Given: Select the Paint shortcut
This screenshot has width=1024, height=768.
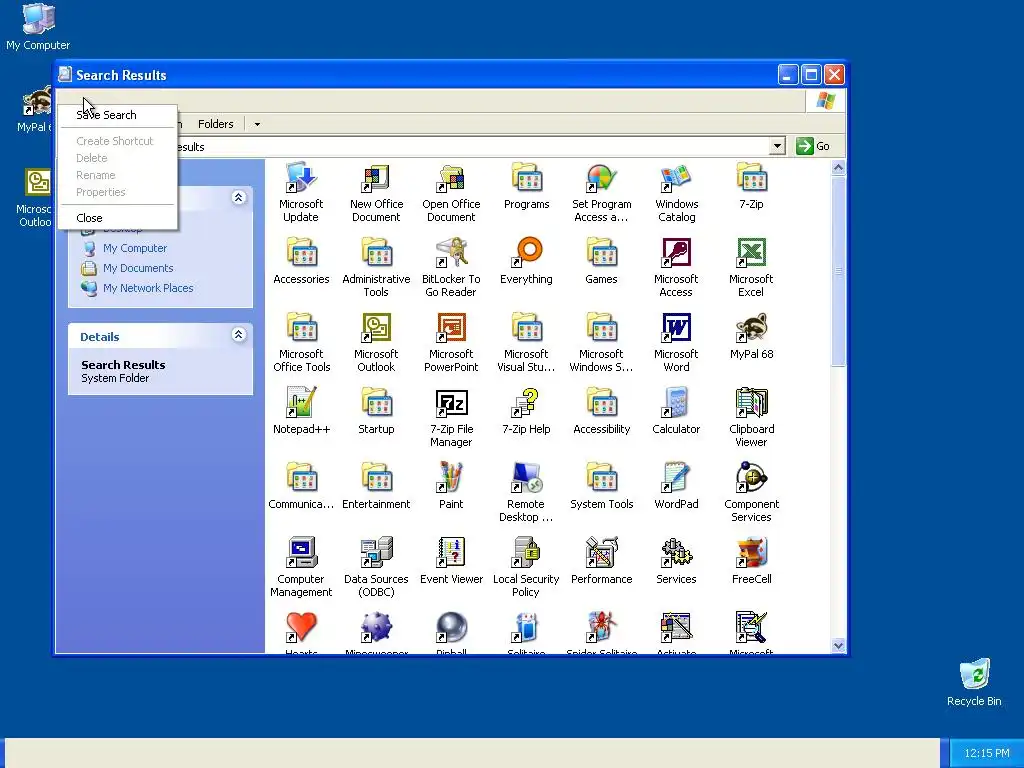Looking at the screenshot, I should (451, 487).
